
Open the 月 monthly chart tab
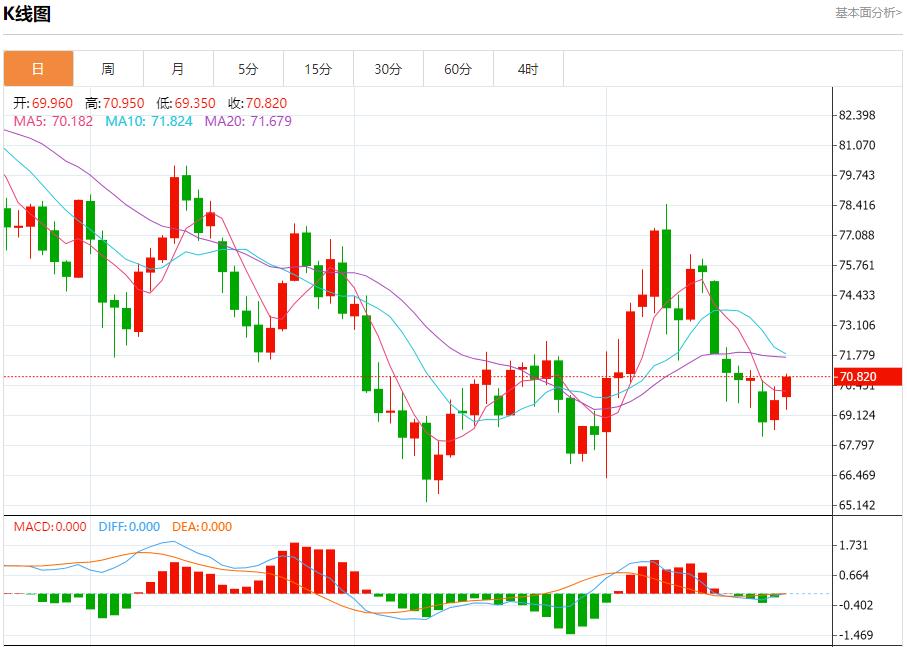pyautogui.click(x=178, y=69)
